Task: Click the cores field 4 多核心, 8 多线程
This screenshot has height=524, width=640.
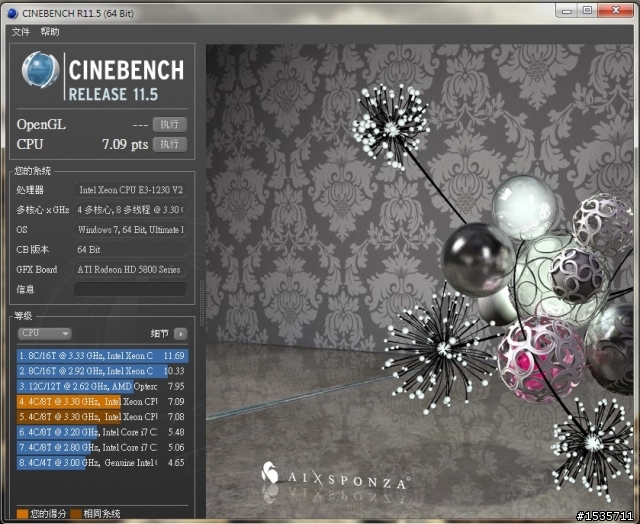Action: point(130,210)
